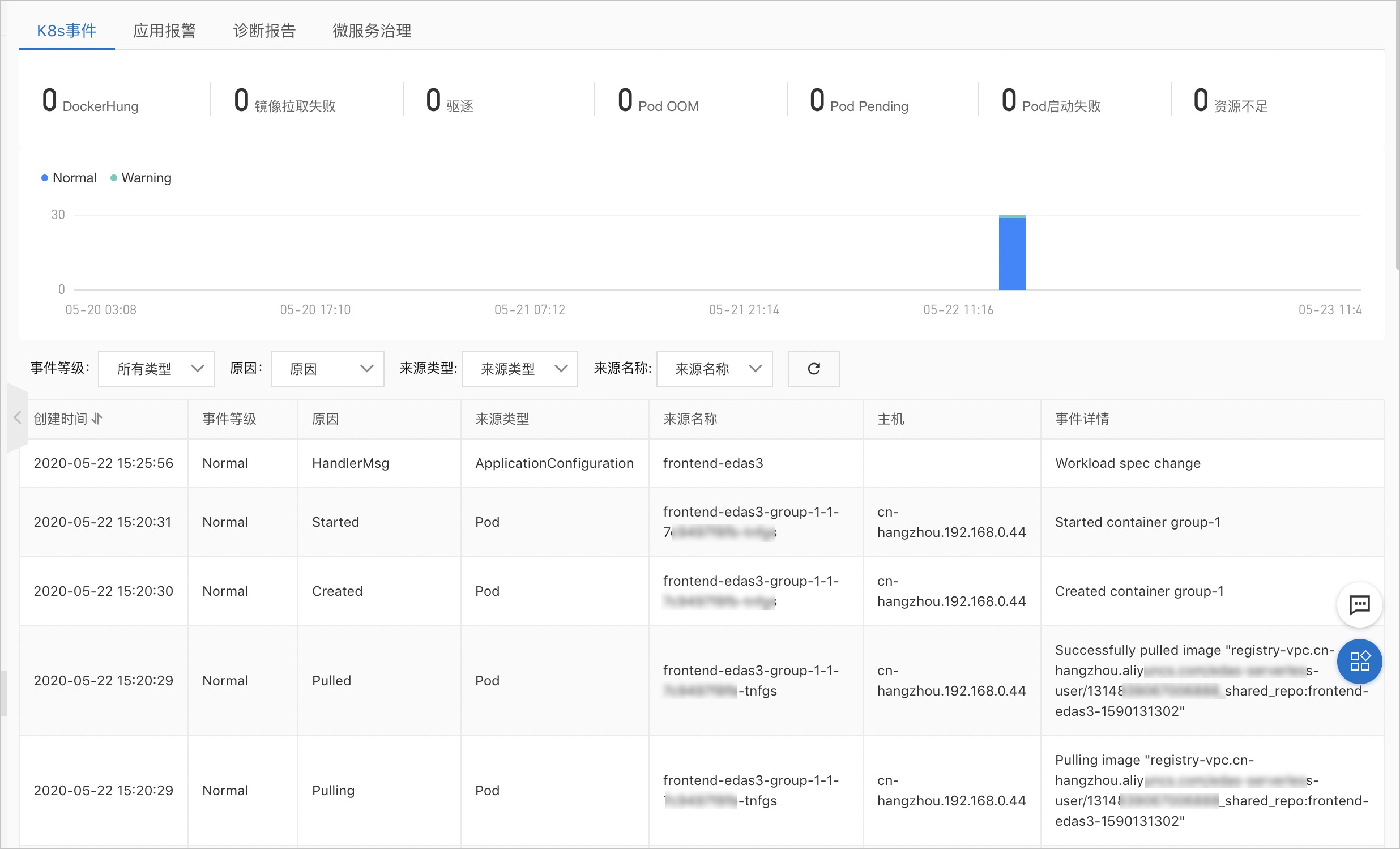The image size is (1400, 849).
Task: Click timestamp 2020-05-22 15:25:56
Action: click(104, 463)
